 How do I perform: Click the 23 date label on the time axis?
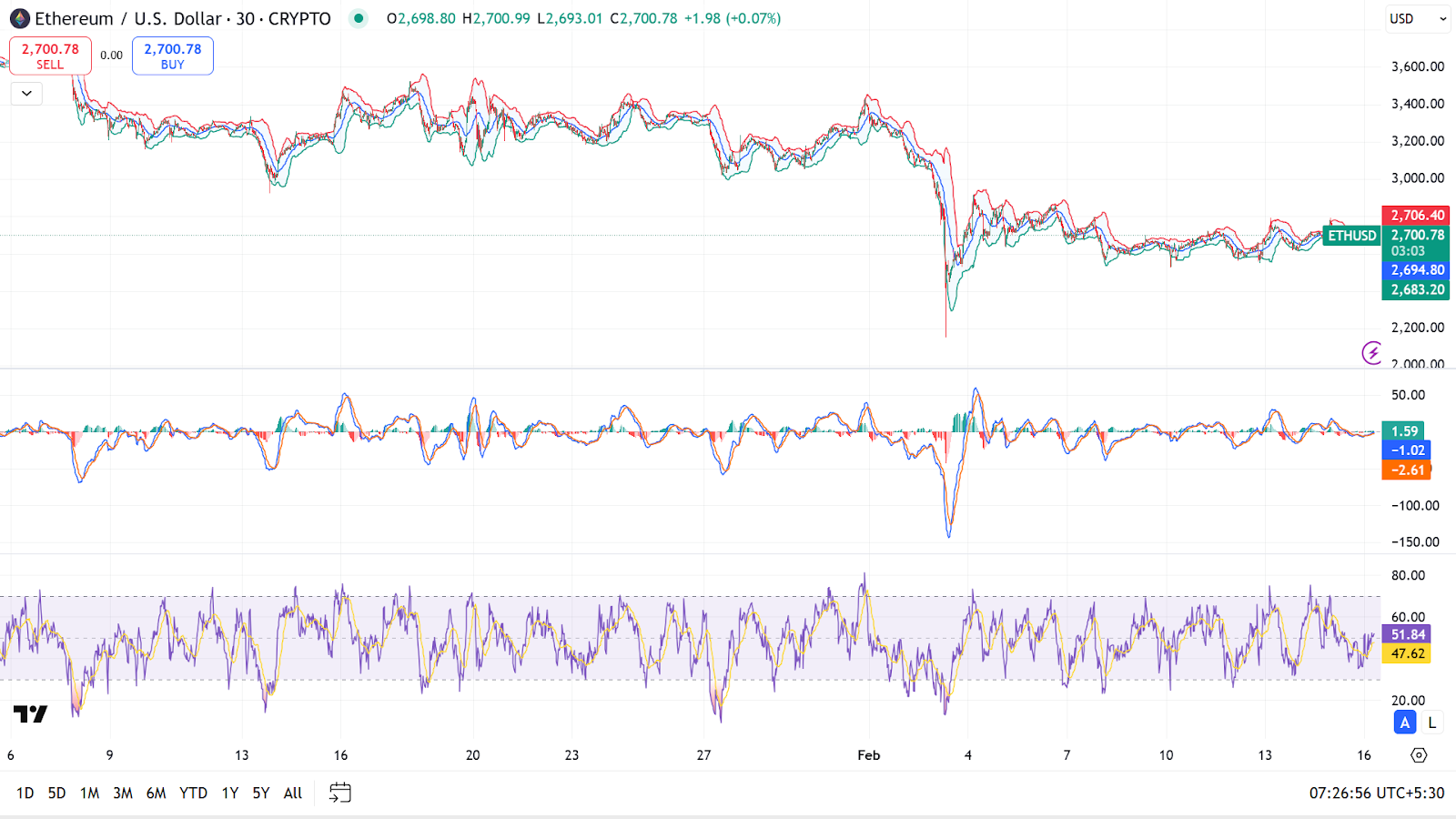[x=571, y=755]
